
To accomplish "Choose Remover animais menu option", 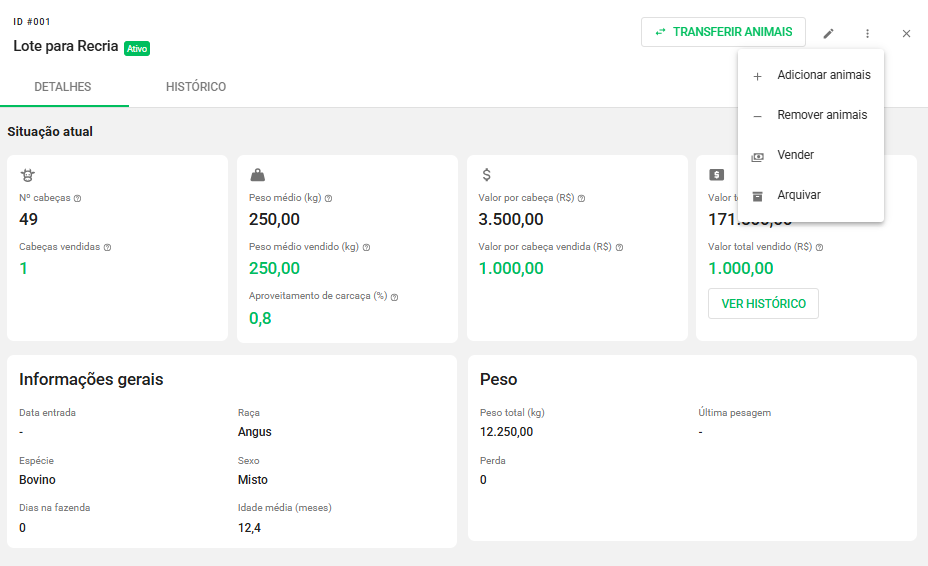I will tap(822, 115).
